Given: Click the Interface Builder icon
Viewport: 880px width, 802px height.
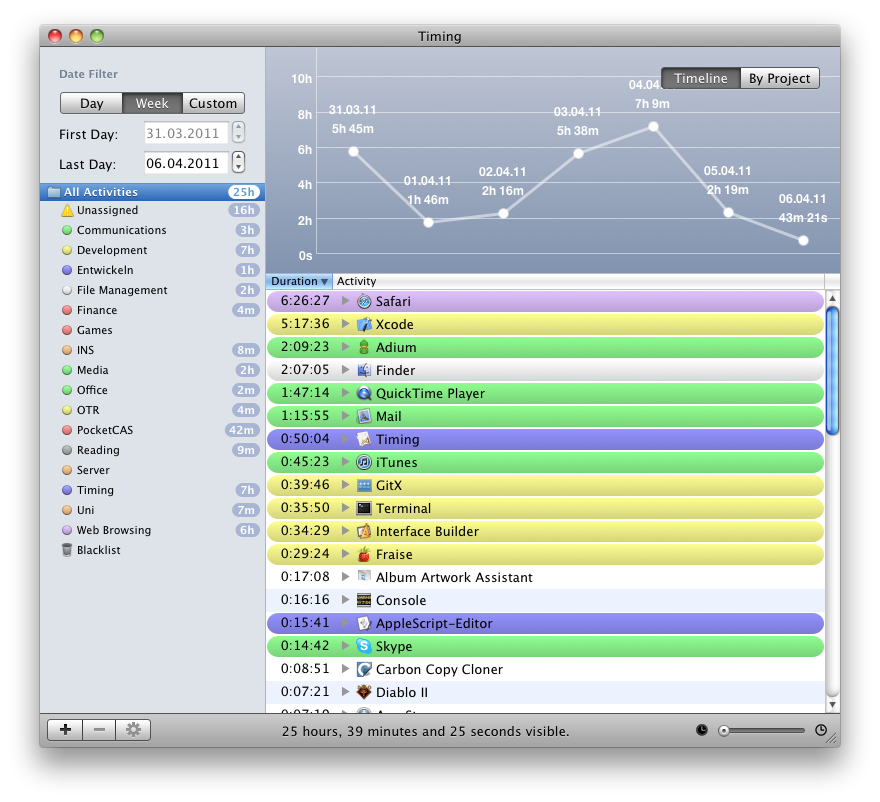Looking at the screenshot, I should [364, 531].
